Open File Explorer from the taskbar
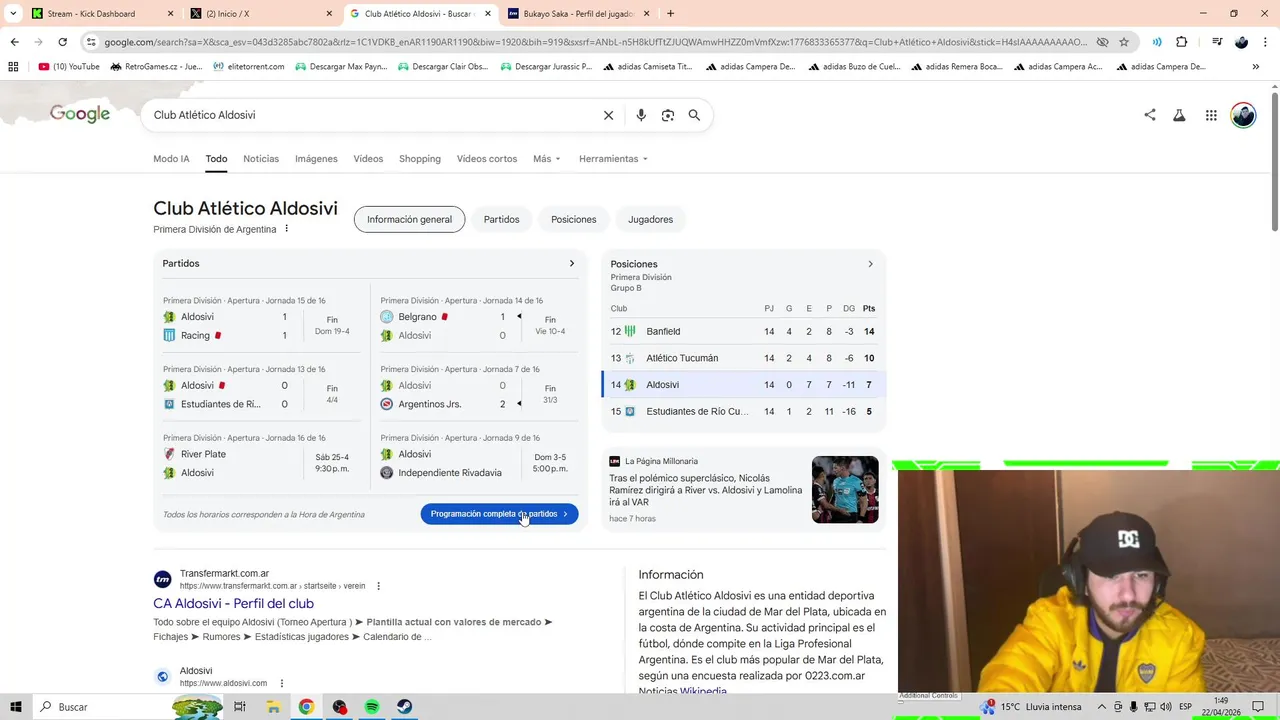The image size is (1280, 720). (273, 707)
